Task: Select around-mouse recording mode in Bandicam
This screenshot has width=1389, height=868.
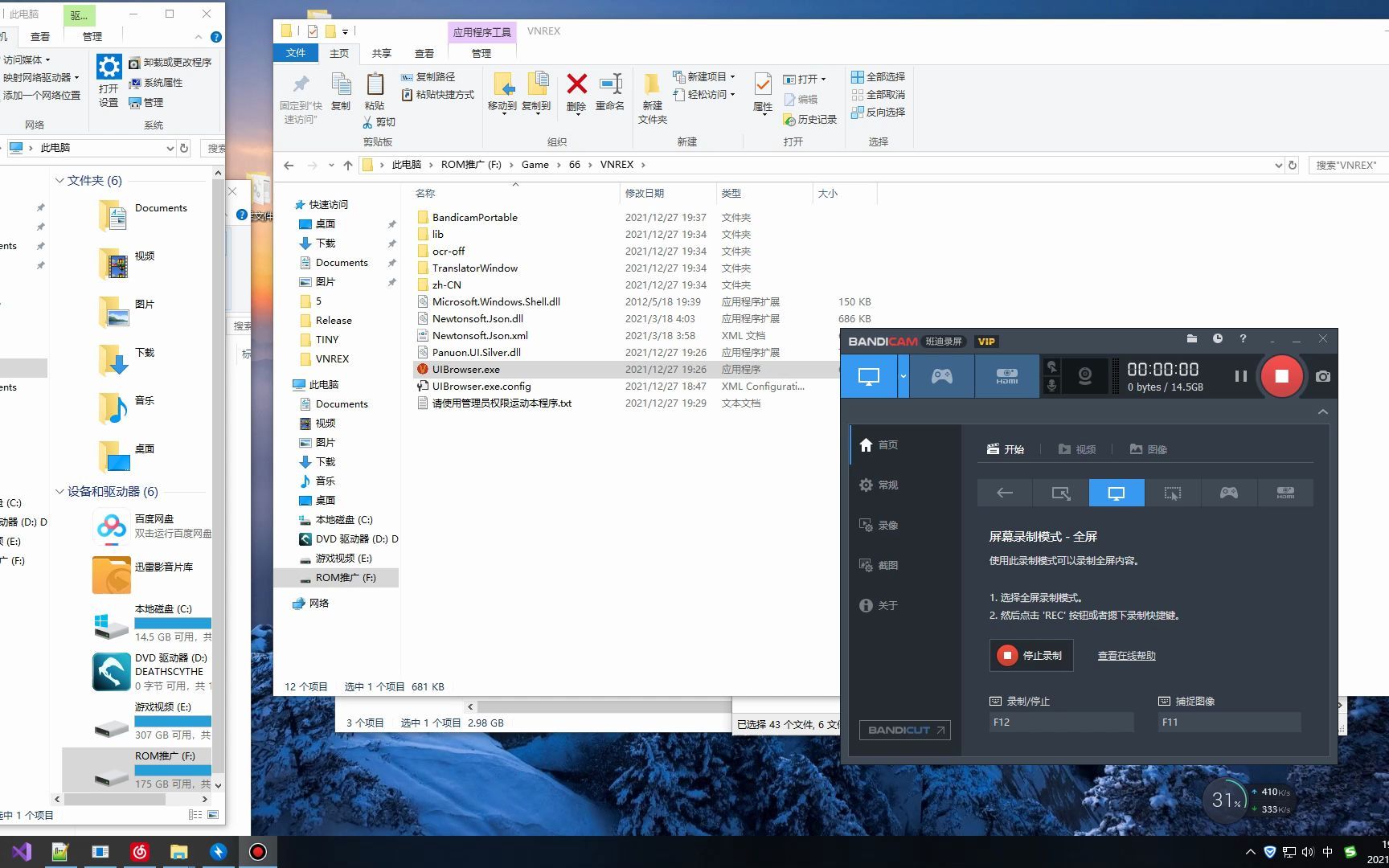Action: pyautogui.click(x=1173, y=493)
